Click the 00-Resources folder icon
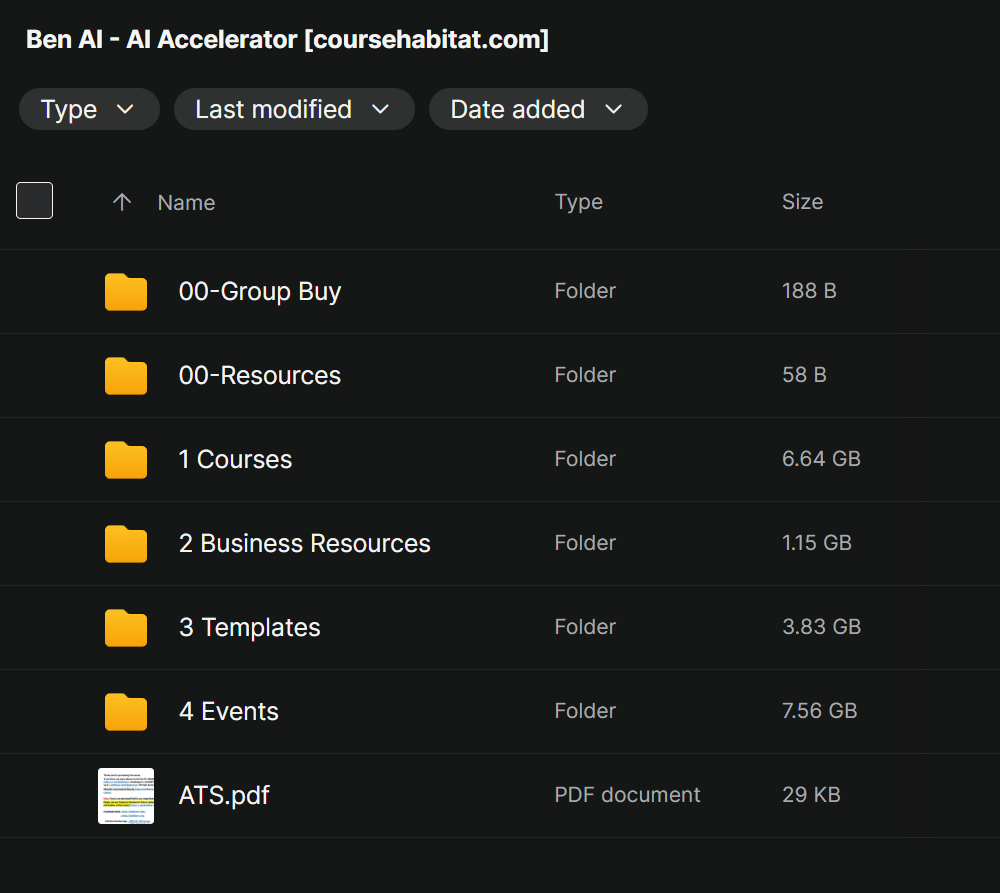Viewport: 1000px width, 893px height. click(126, 376)
